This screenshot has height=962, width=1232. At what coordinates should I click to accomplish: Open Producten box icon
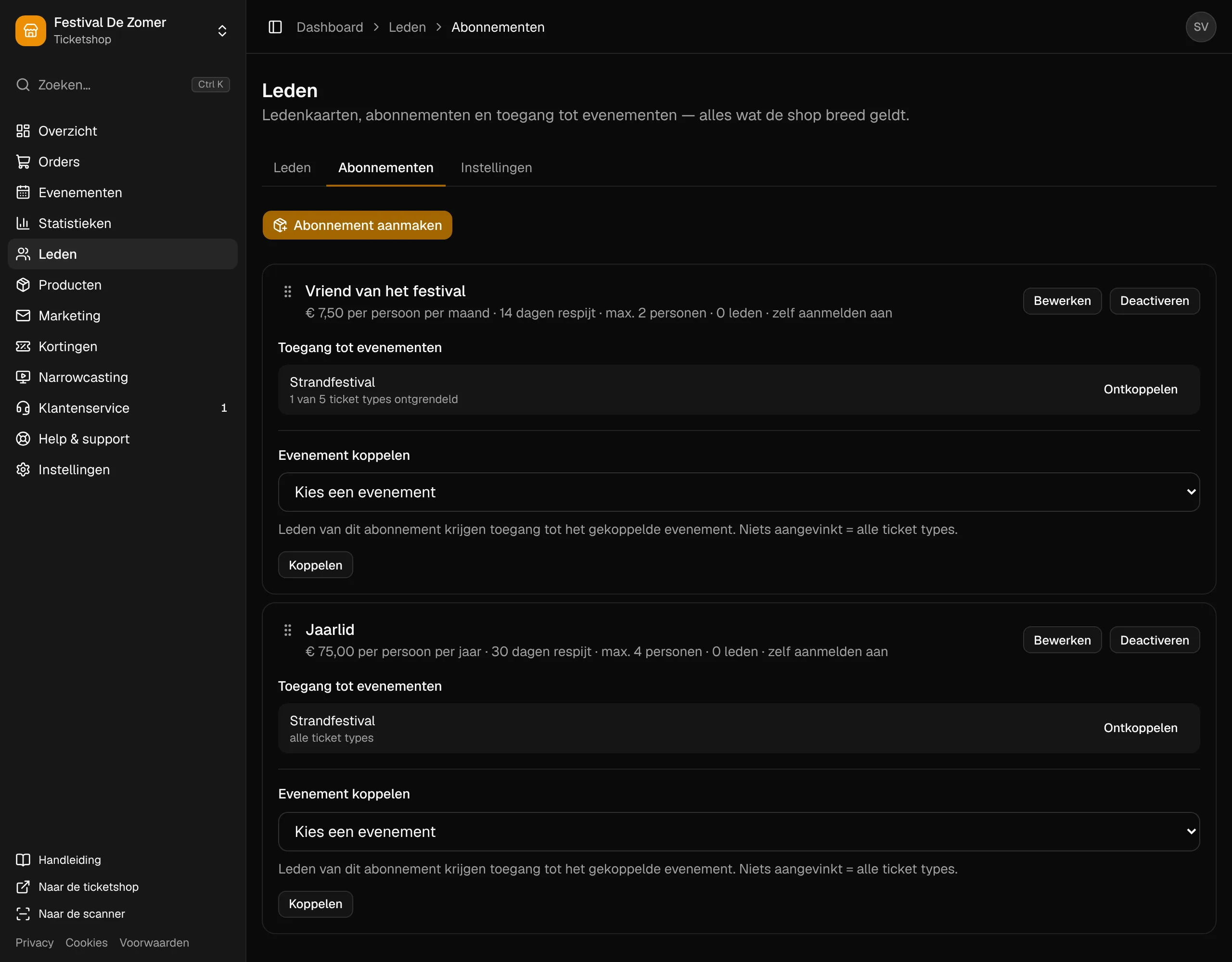coord(23,285)
